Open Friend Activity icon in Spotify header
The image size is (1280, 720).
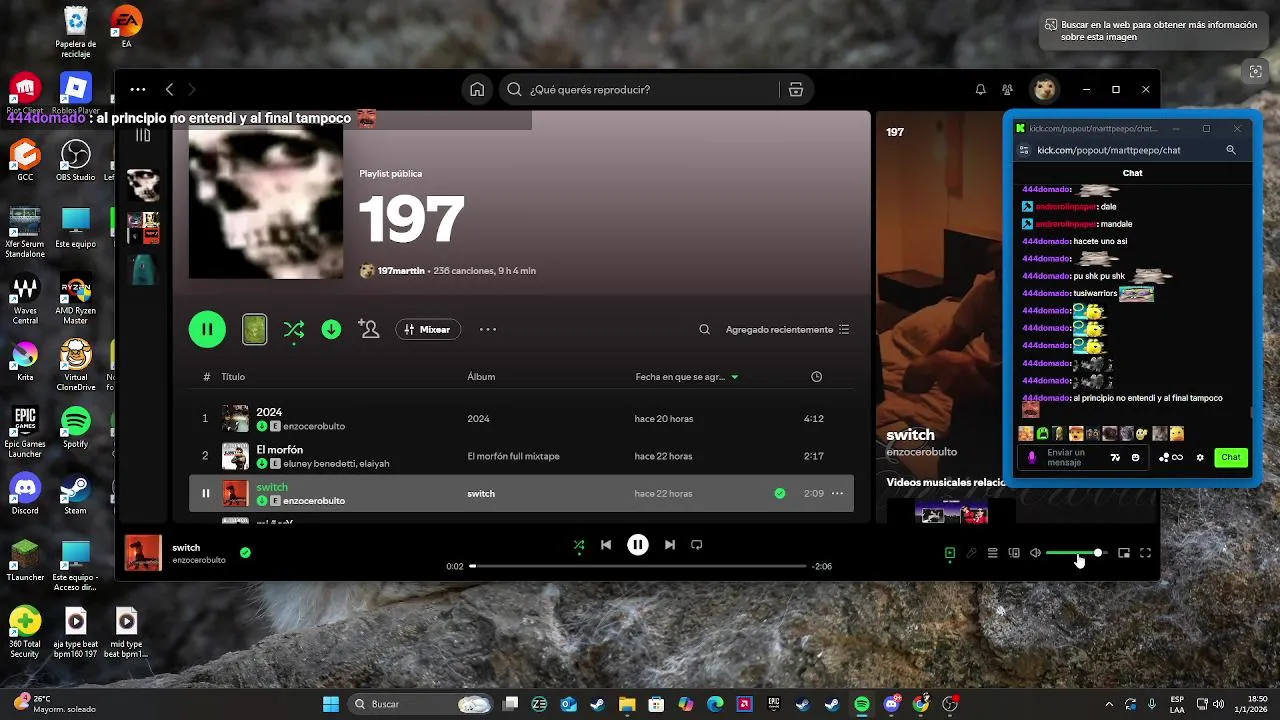pyautogui.click(x=1008, y=90)
